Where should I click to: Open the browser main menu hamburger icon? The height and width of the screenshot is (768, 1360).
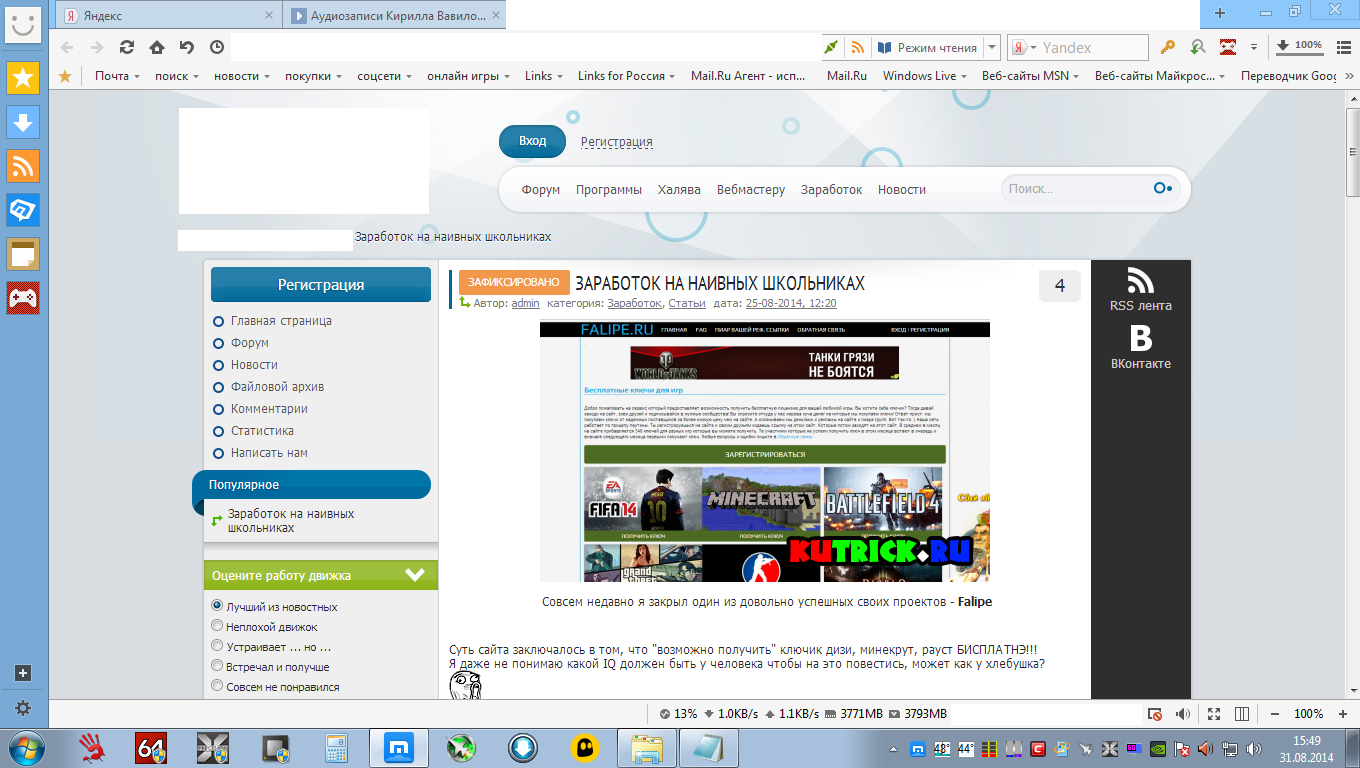pos(1343,47)
